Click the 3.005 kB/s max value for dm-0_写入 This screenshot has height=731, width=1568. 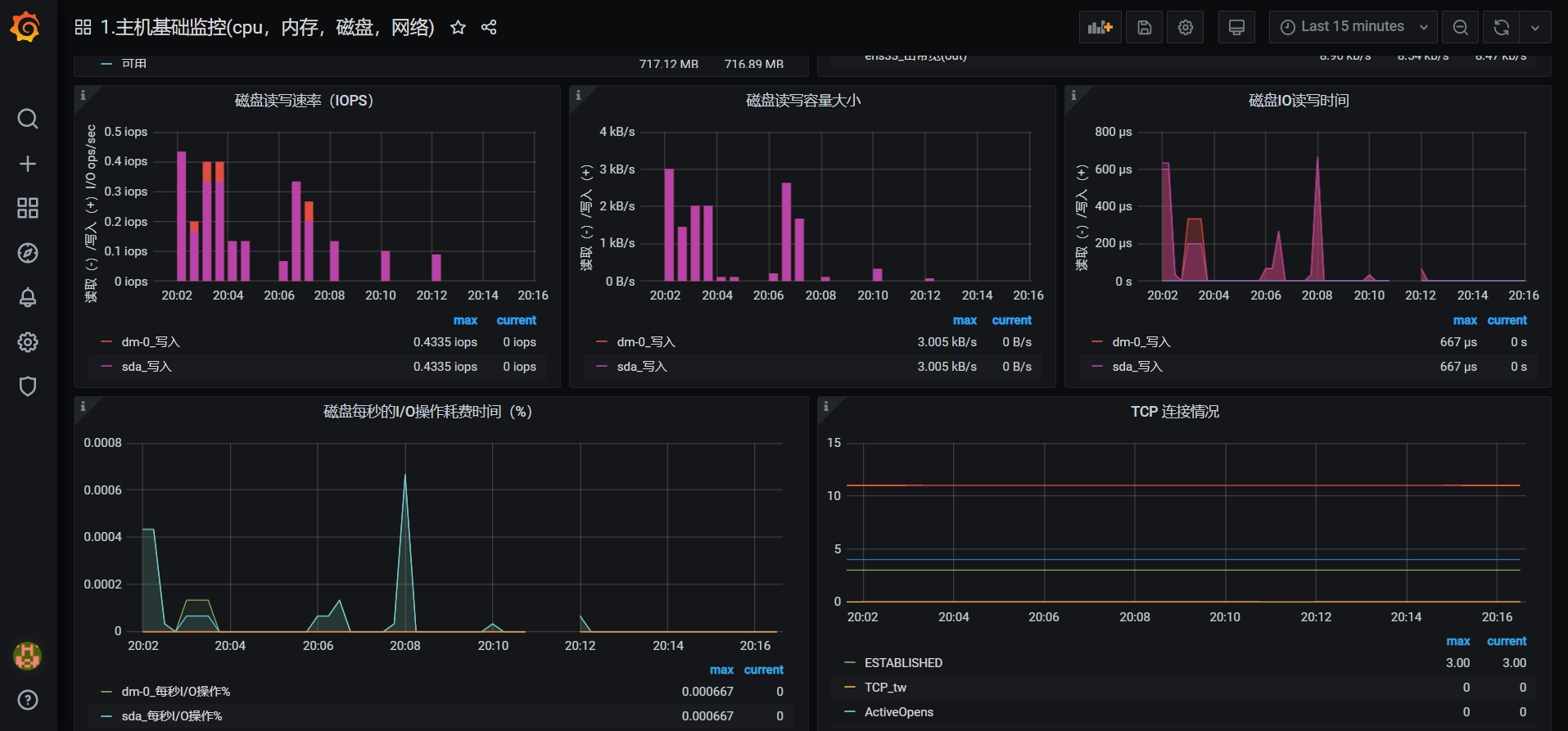pyautogui.click(x=947, y=342)
